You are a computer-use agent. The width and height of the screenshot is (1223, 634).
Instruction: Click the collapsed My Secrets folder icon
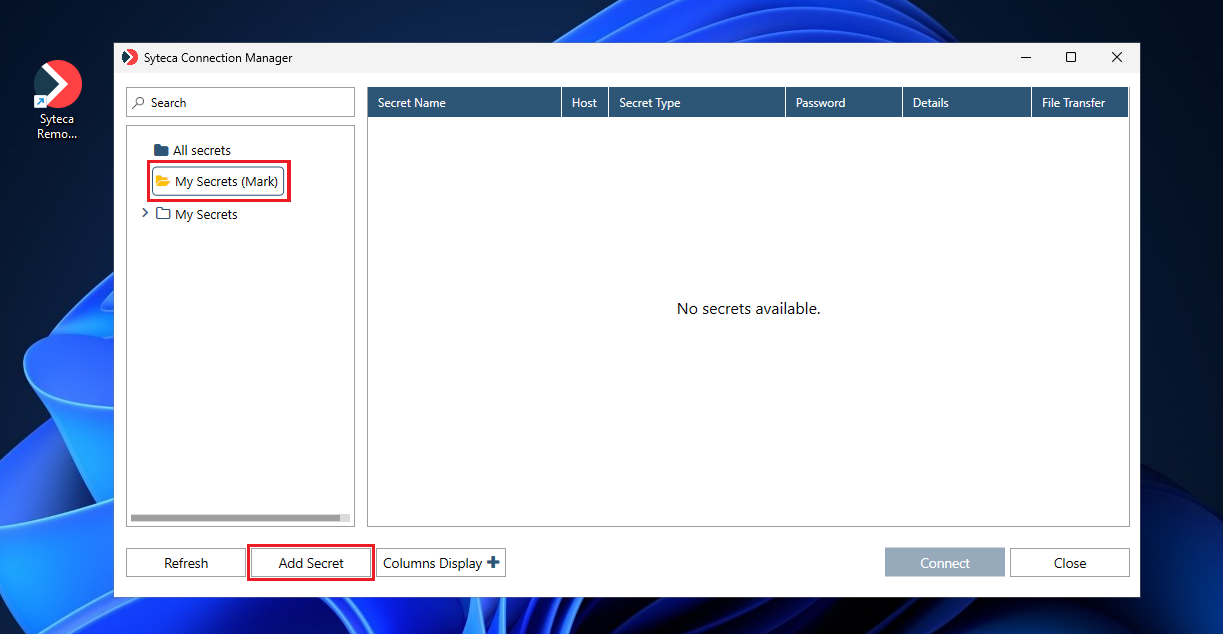click(164, 214)
